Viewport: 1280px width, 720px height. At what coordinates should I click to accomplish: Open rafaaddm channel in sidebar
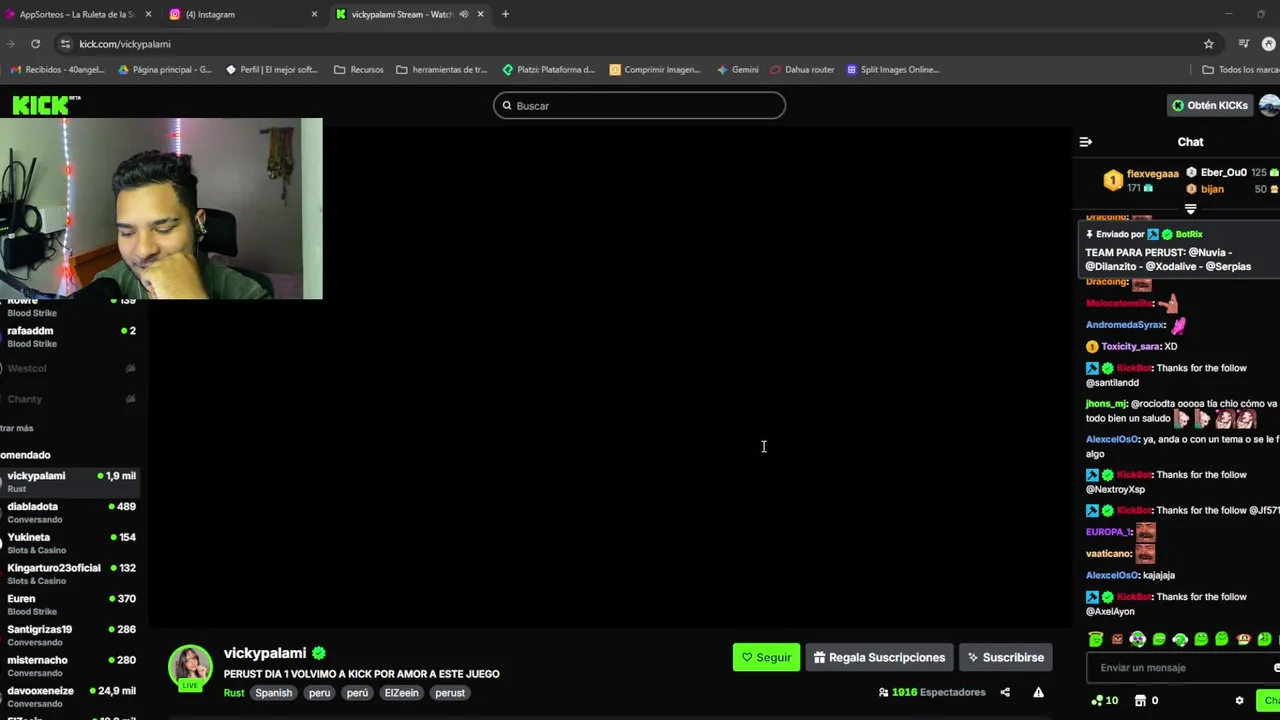tap(70, 337)
